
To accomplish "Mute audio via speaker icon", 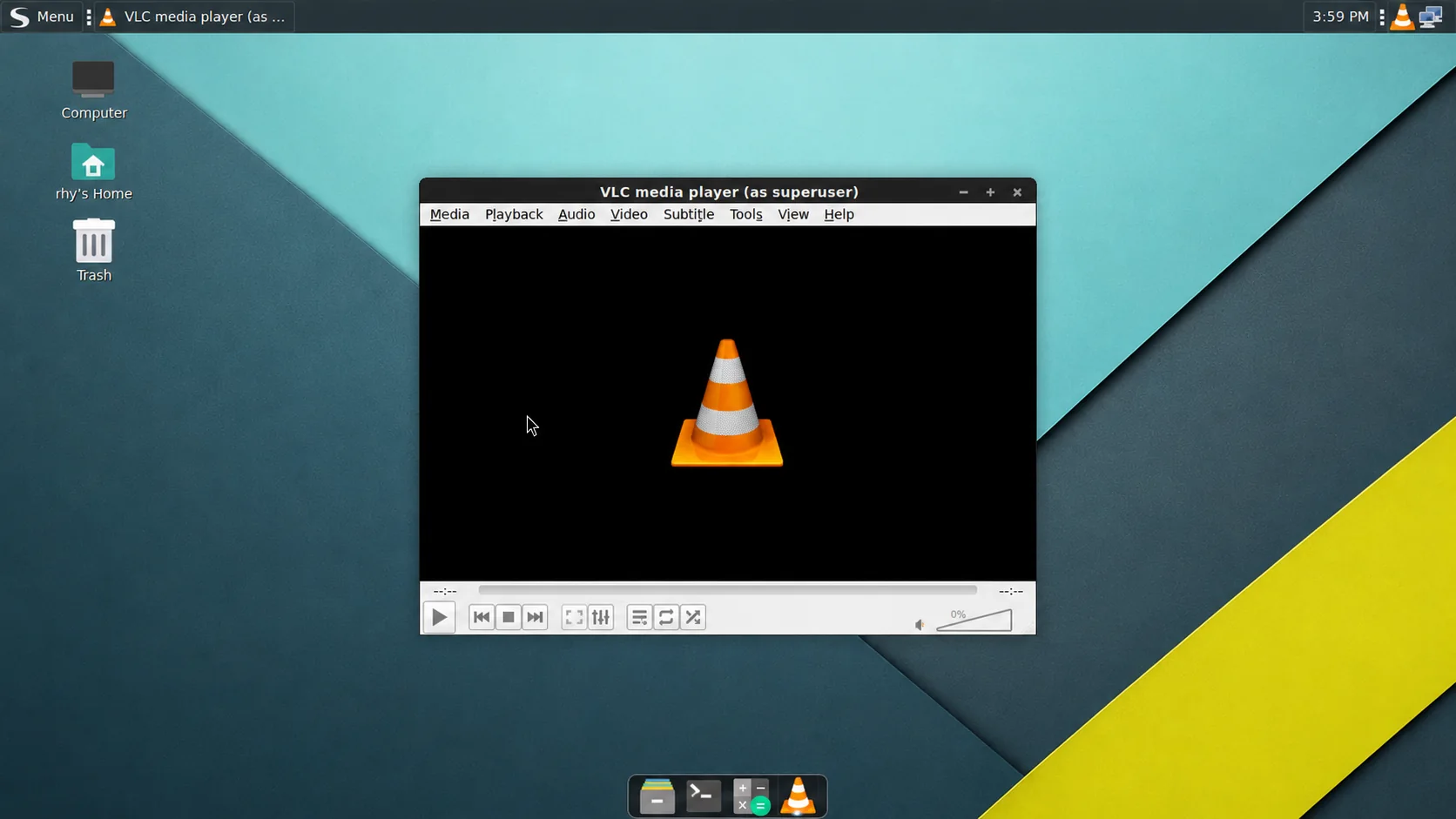I will (920, 624).
